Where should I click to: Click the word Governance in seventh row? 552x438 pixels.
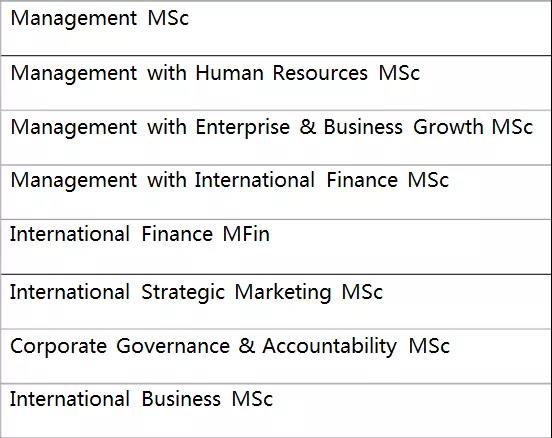click(x=173, y=346)
